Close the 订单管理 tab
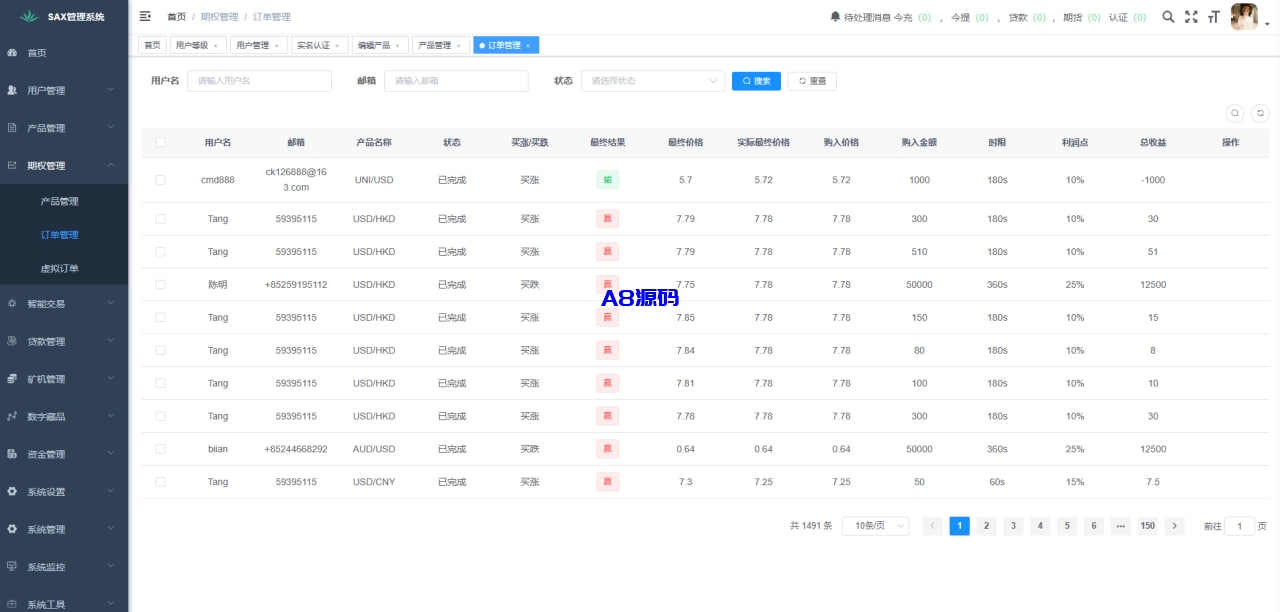 point(528,45)
